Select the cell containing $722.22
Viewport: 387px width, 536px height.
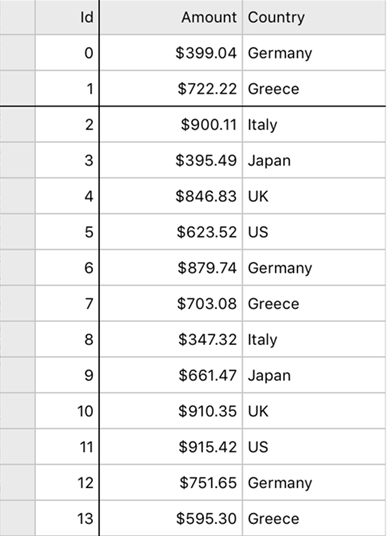pos(171,89)
